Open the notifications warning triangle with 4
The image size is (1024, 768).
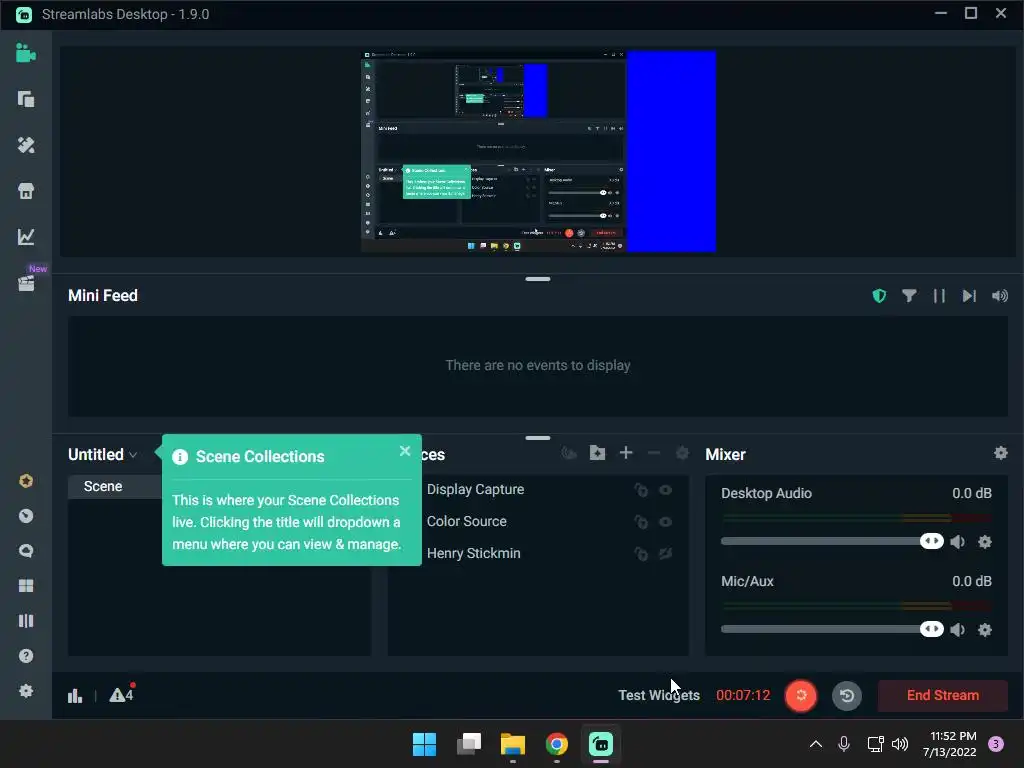[122, 694]
